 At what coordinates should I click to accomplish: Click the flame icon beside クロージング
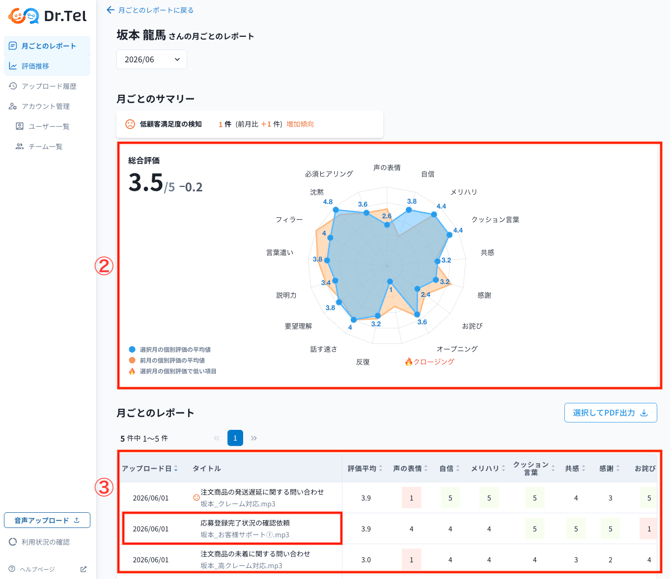coord(408,362)
